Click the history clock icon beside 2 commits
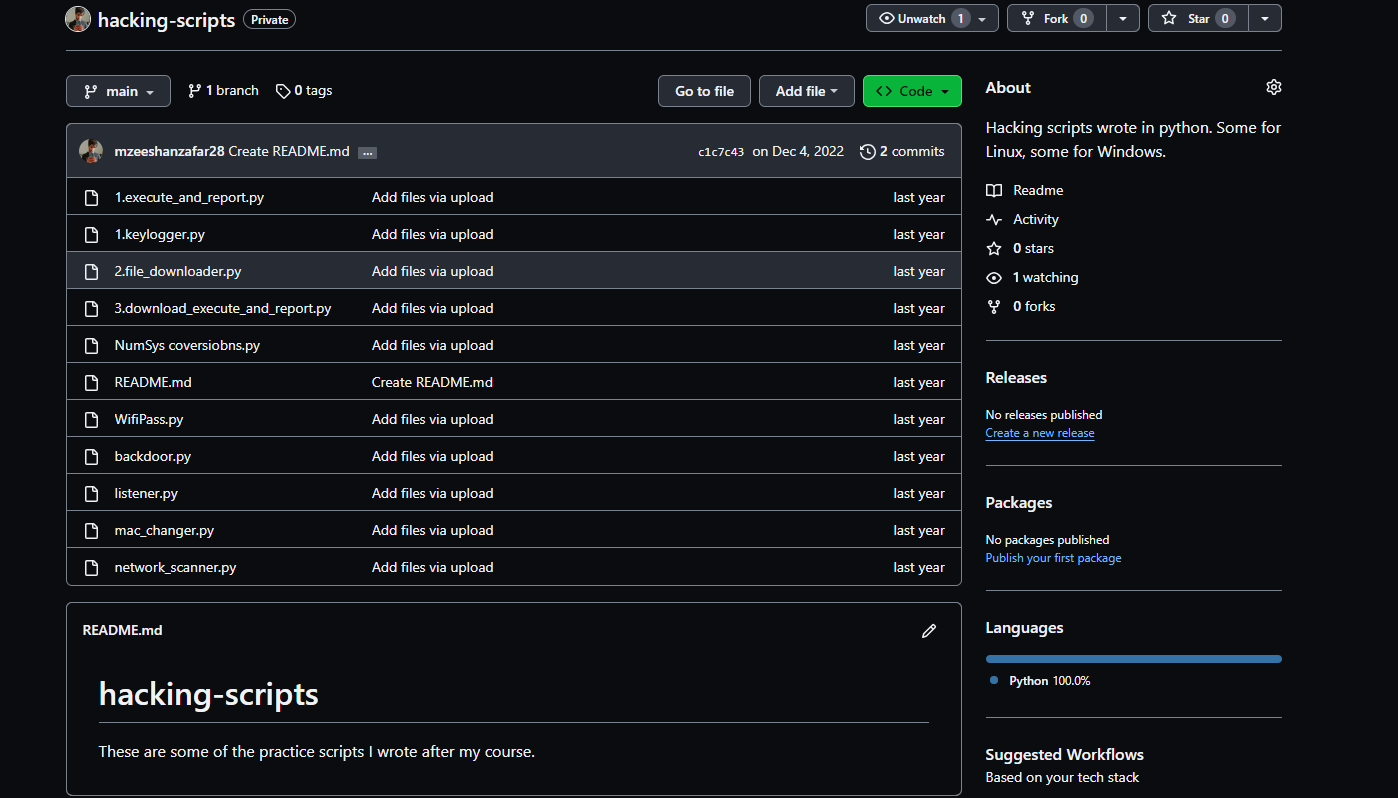 [867, 152]
